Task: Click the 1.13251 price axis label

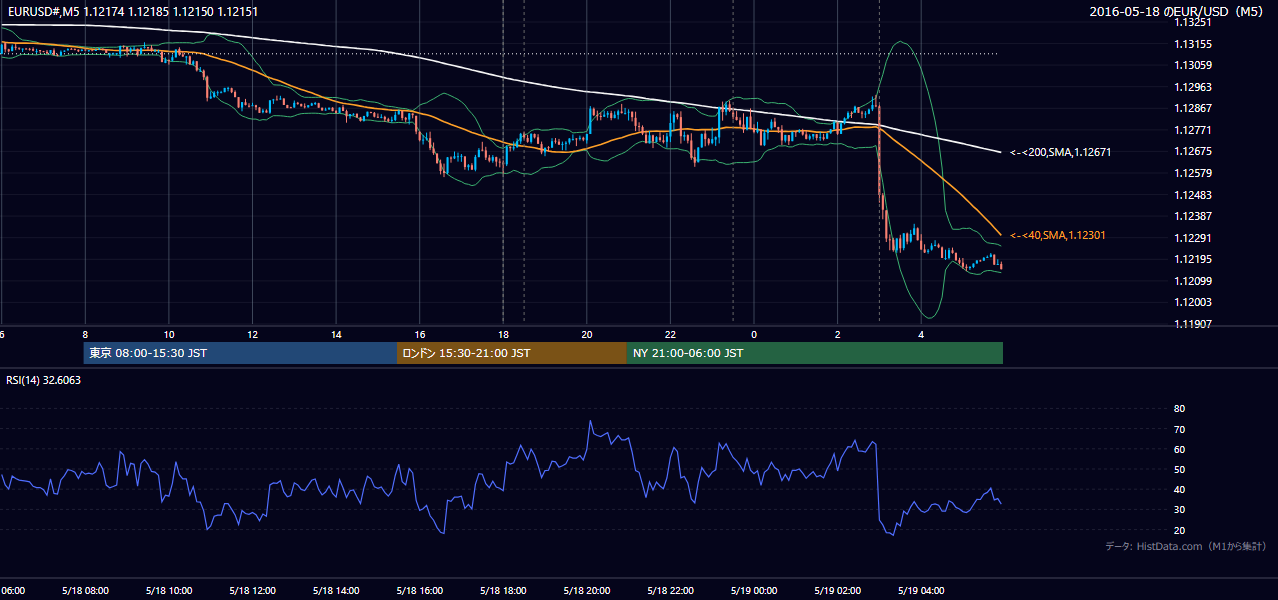Action: pyautogui.click(x=1193, y=22)
